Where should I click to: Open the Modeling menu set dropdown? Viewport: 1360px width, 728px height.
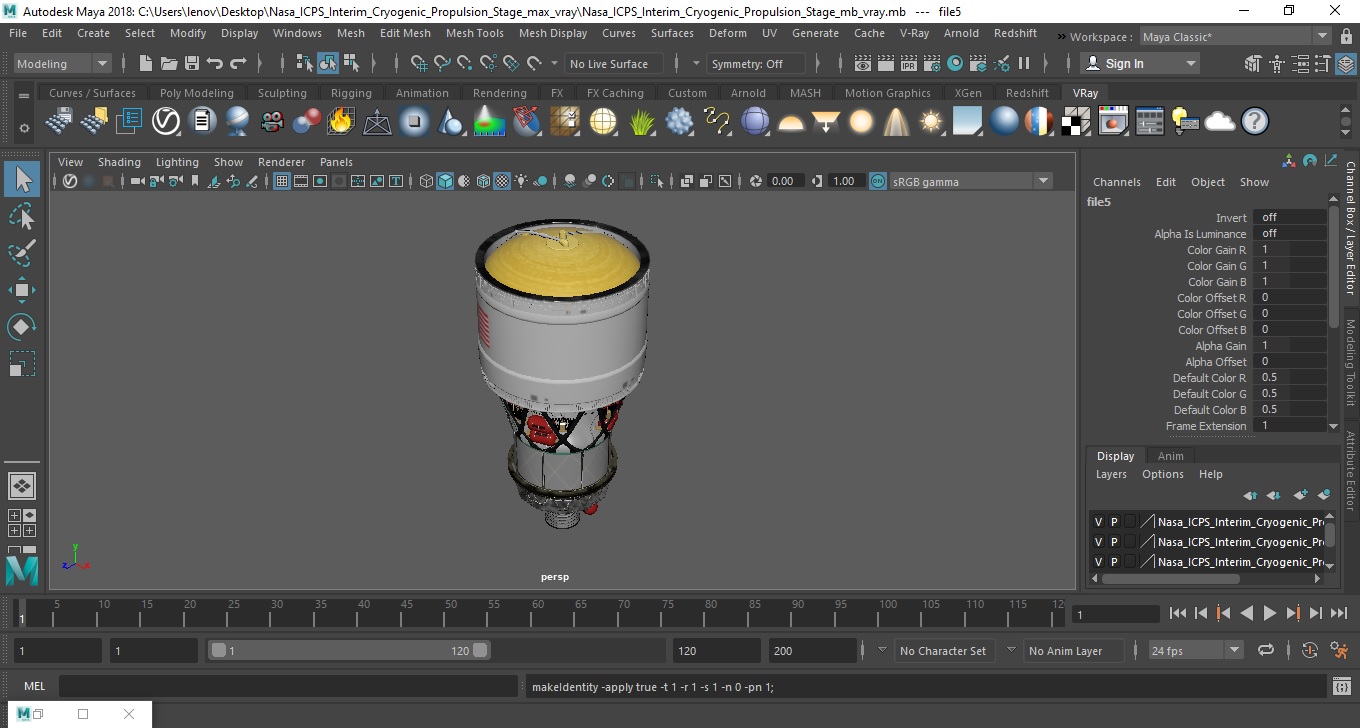click(x=62, y=63)
